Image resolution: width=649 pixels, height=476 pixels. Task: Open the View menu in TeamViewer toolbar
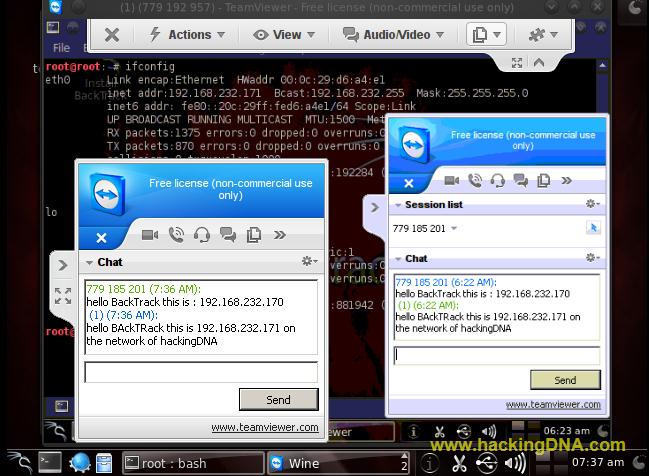(284, 35)
